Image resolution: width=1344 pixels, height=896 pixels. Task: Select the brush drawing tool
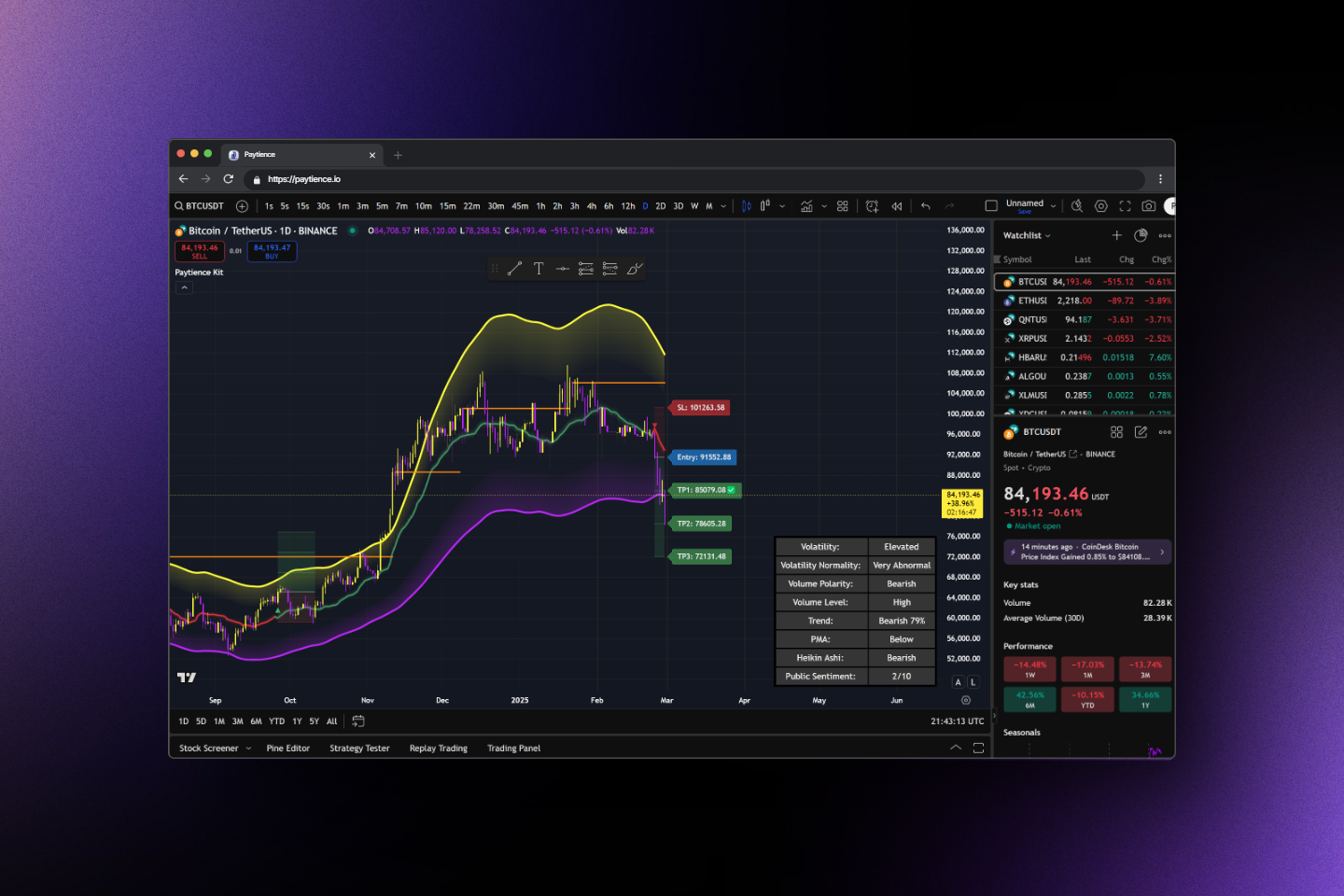[x=635, y=269]
